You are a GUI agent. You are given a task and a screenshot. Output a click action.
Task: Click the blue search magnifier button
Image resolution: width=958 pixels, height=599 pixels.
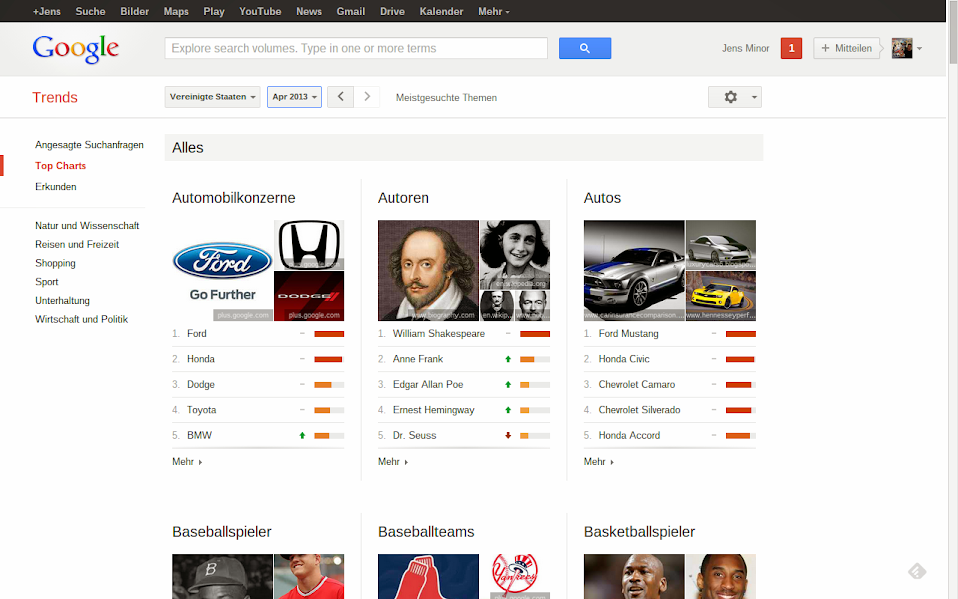585,48
